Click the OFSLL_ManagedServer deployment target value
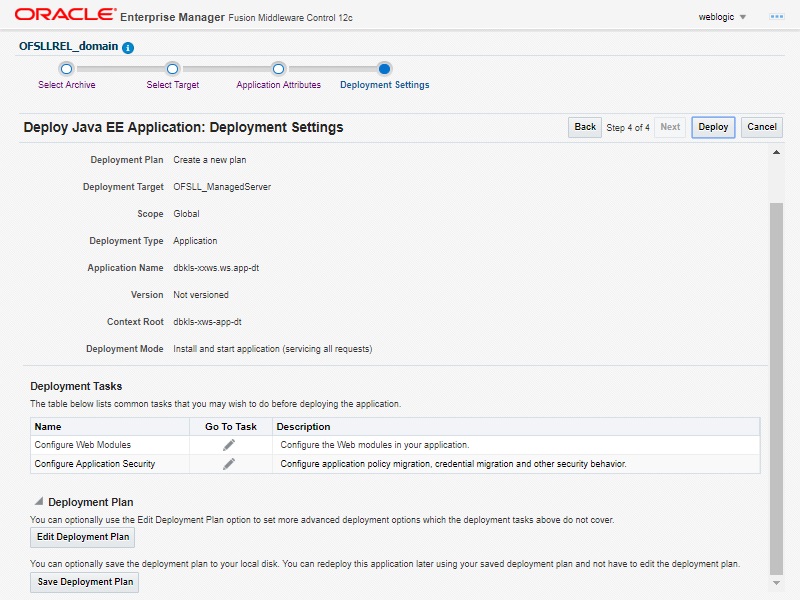Viewport: 800px width, 600px height. click(x=222, y=187)
